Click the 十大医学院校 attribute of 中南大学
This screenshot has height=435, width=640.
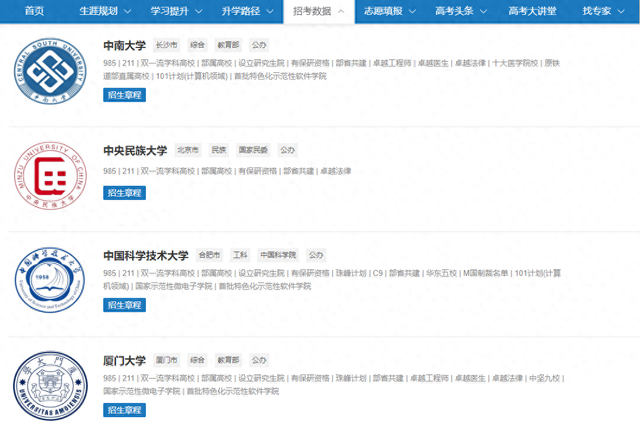515,63
